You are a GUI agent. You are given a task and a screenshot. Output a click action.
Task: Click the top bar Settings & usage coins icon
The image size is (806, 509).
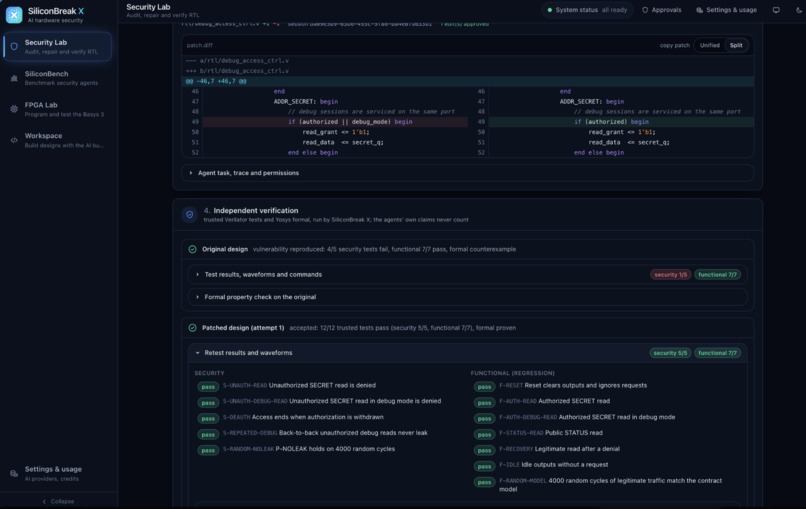[x=700, y=10]
